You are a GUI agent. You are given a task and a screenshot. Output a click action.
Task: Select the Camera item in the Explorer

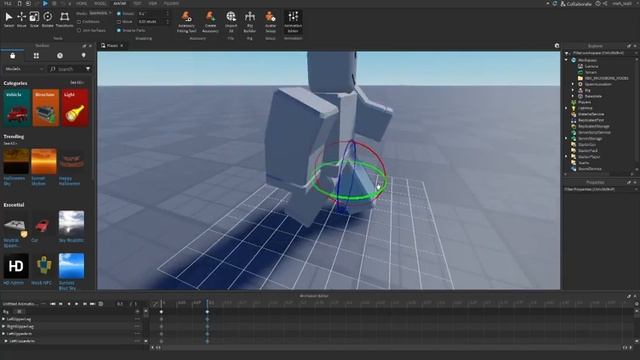[x=592, y=66]
